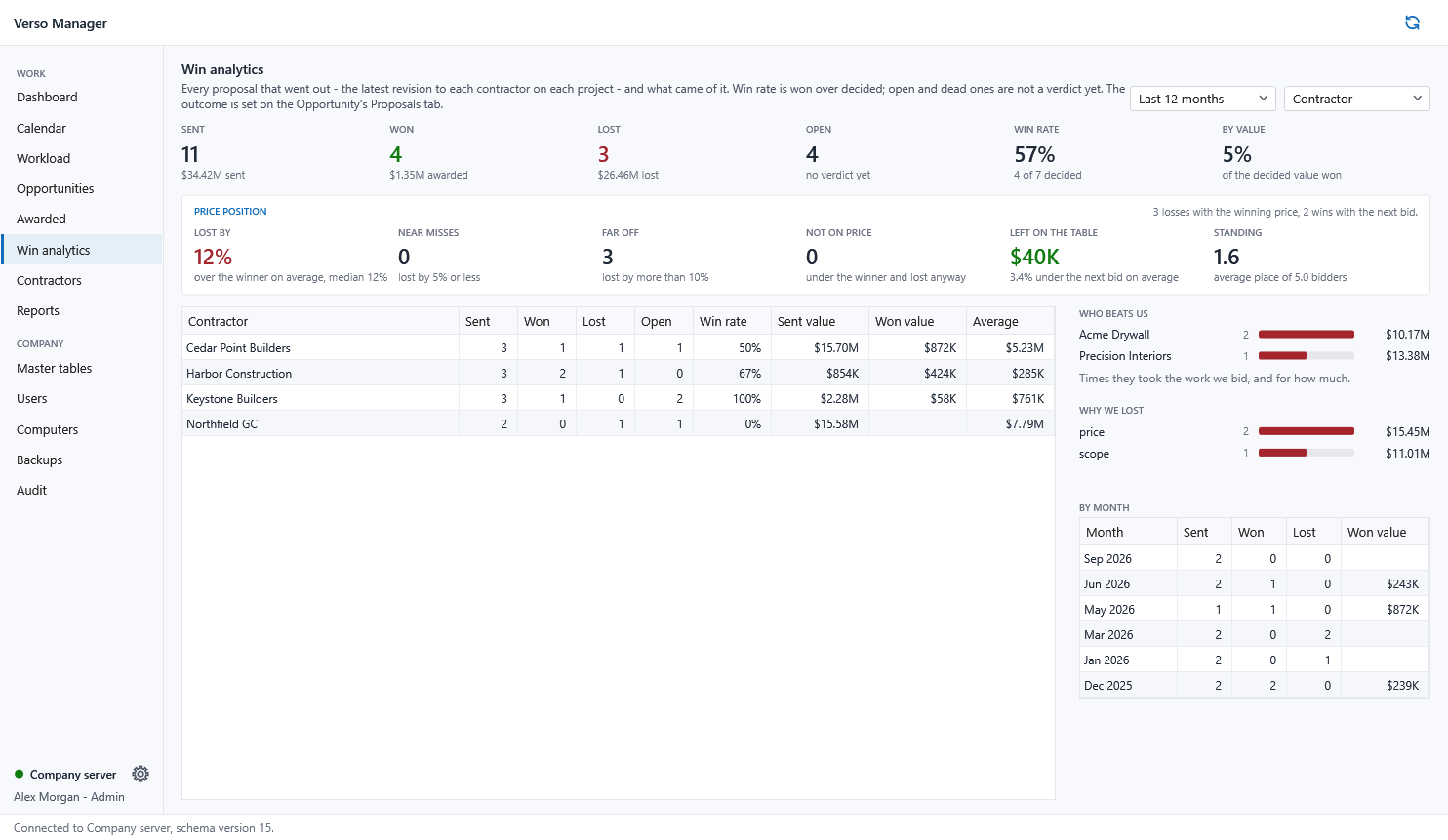Sort contractor table by Open header
The width and height of the screenshot is (1448, 840).
[664, 321]
